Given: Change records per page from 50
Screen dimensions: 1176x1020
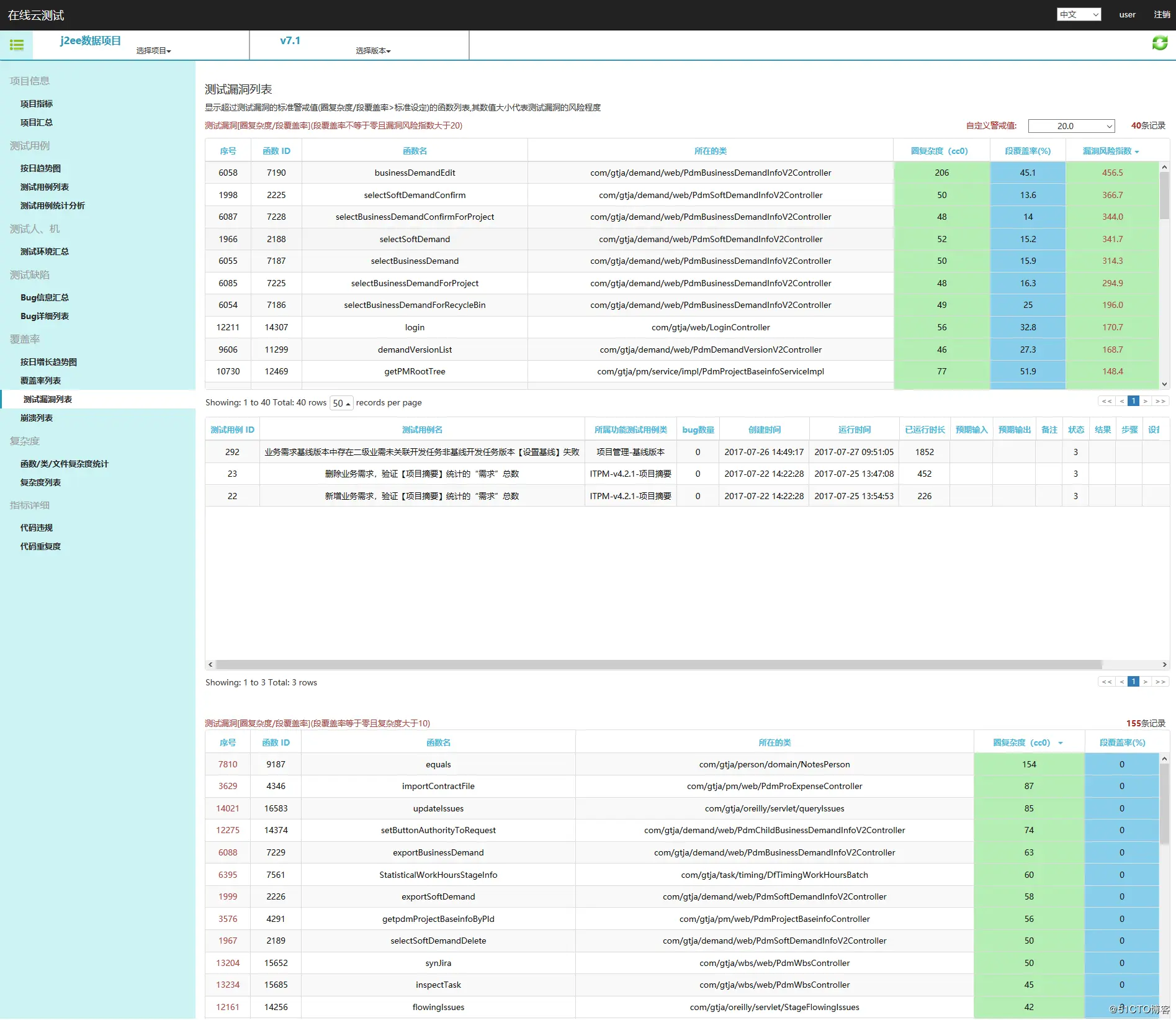Looking at the screenshot, I should pyautogui.click(x=341, y=403).
